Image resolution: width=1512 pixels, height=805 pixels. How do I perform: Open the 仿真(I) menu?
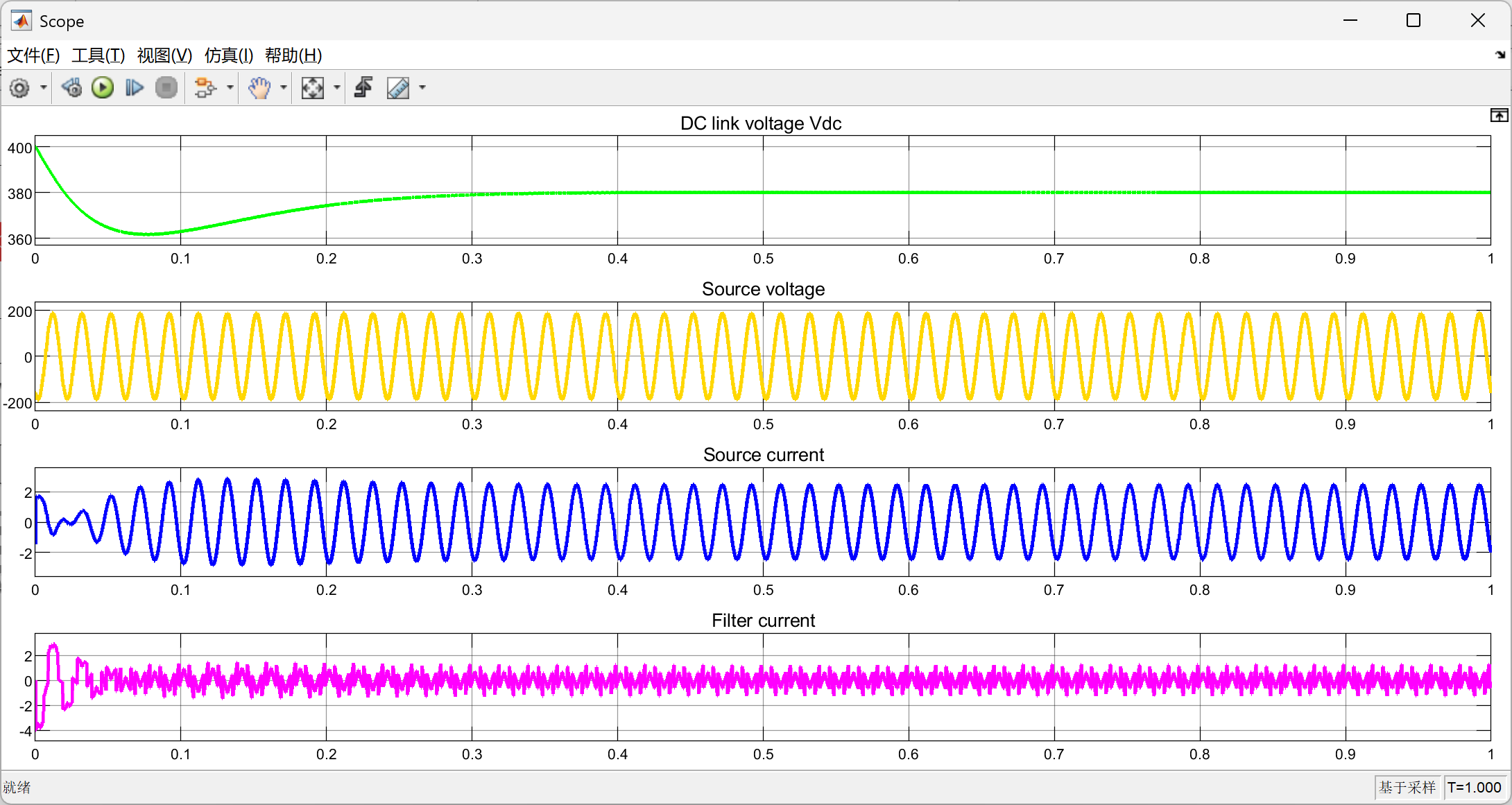(228, 55)
